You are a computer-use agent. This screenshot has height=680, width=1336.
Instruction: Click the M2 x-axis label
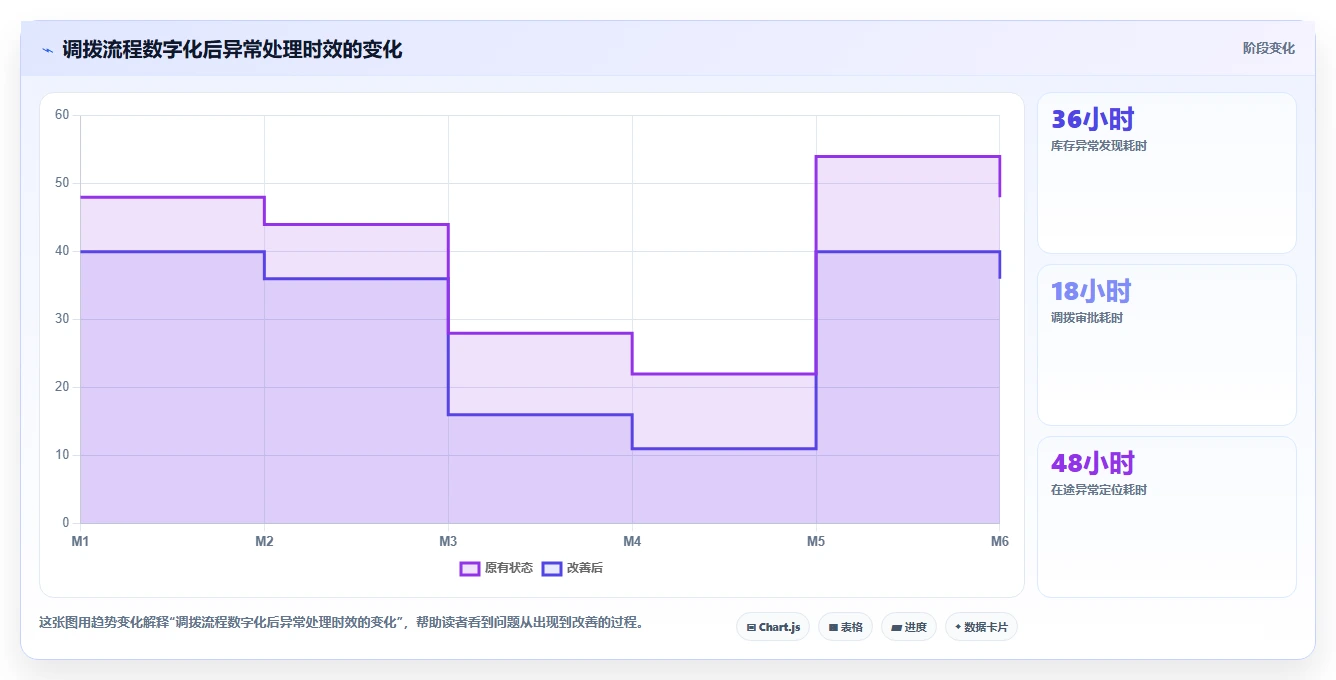coord(264,541)
